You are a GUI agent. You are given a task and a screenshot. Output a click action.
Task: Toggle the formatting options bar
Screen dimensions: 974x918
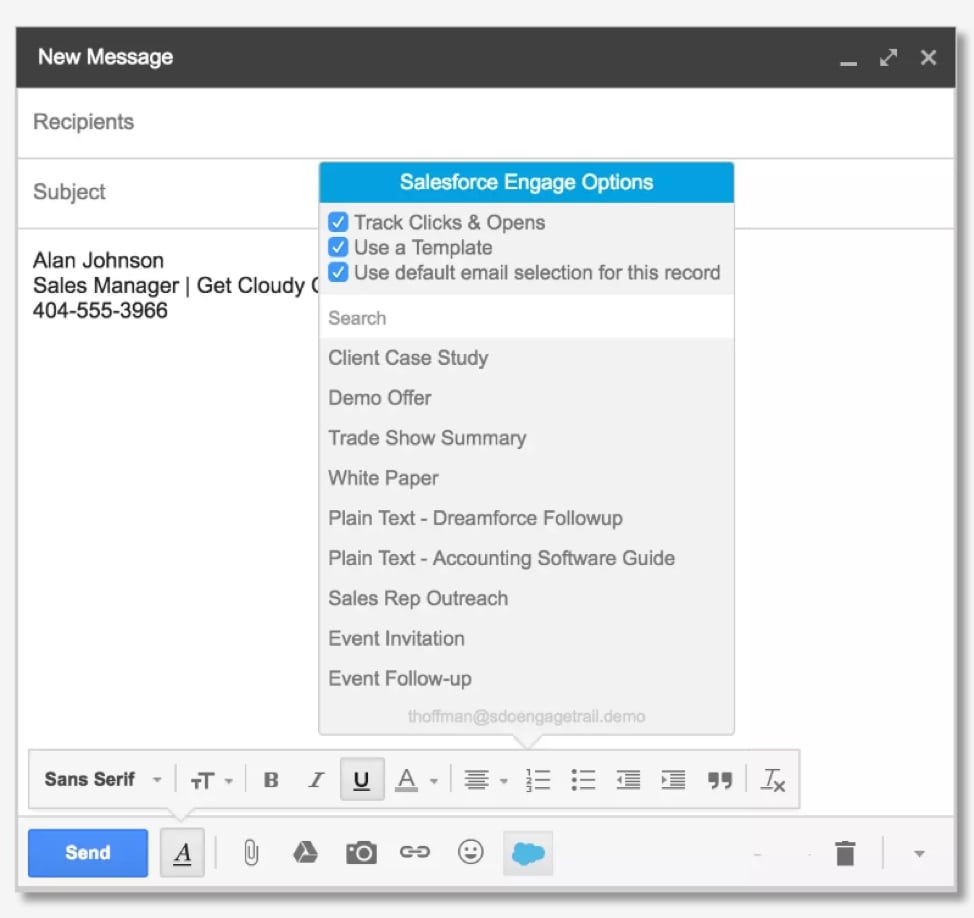coord(182,853)
